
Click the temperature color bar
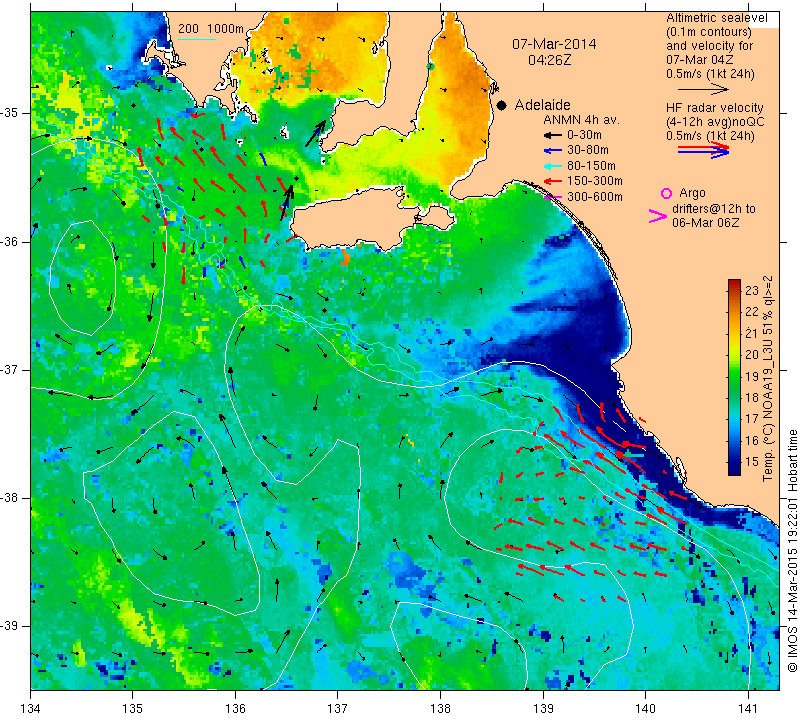pos(734,377)
